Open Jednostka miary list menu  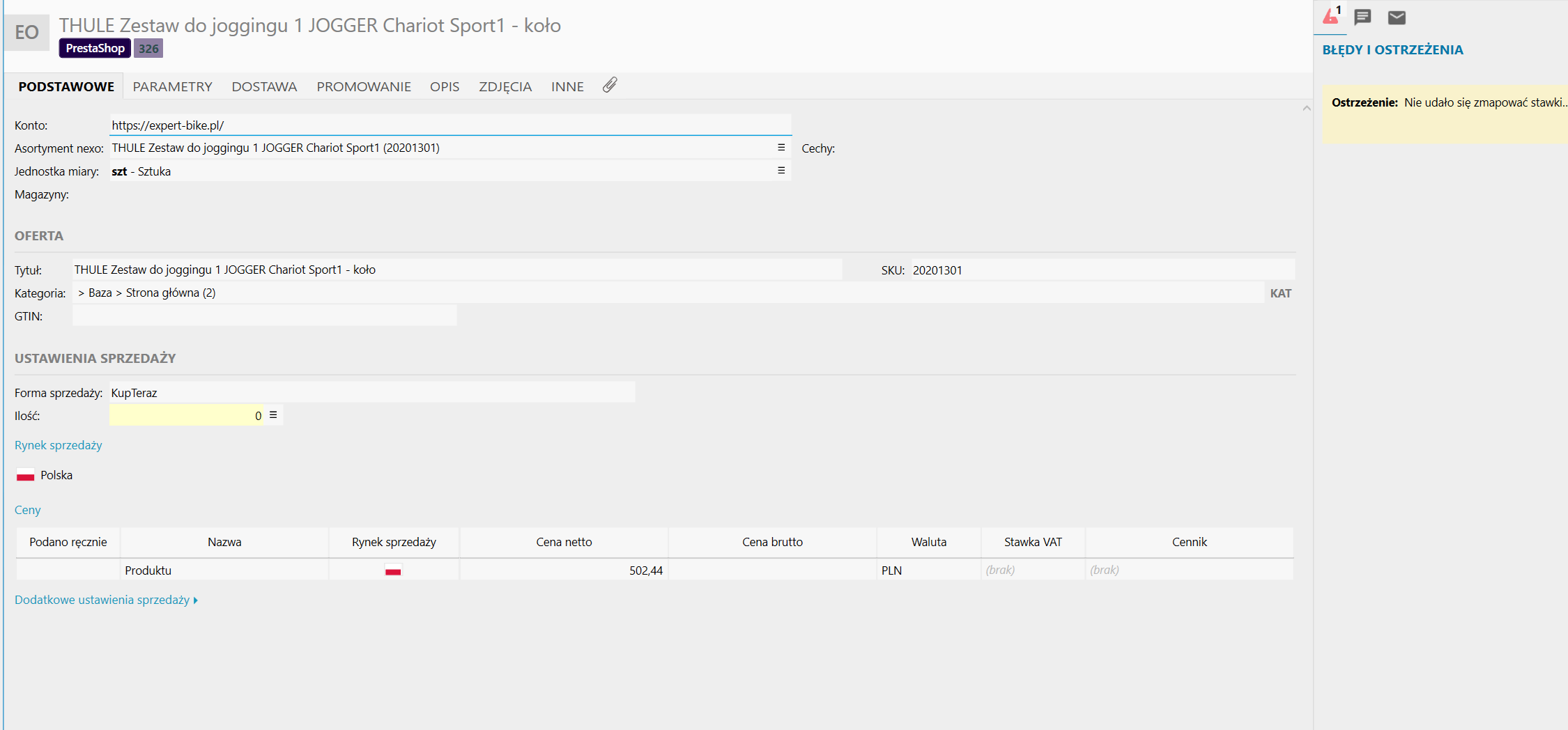coord(781,171)
